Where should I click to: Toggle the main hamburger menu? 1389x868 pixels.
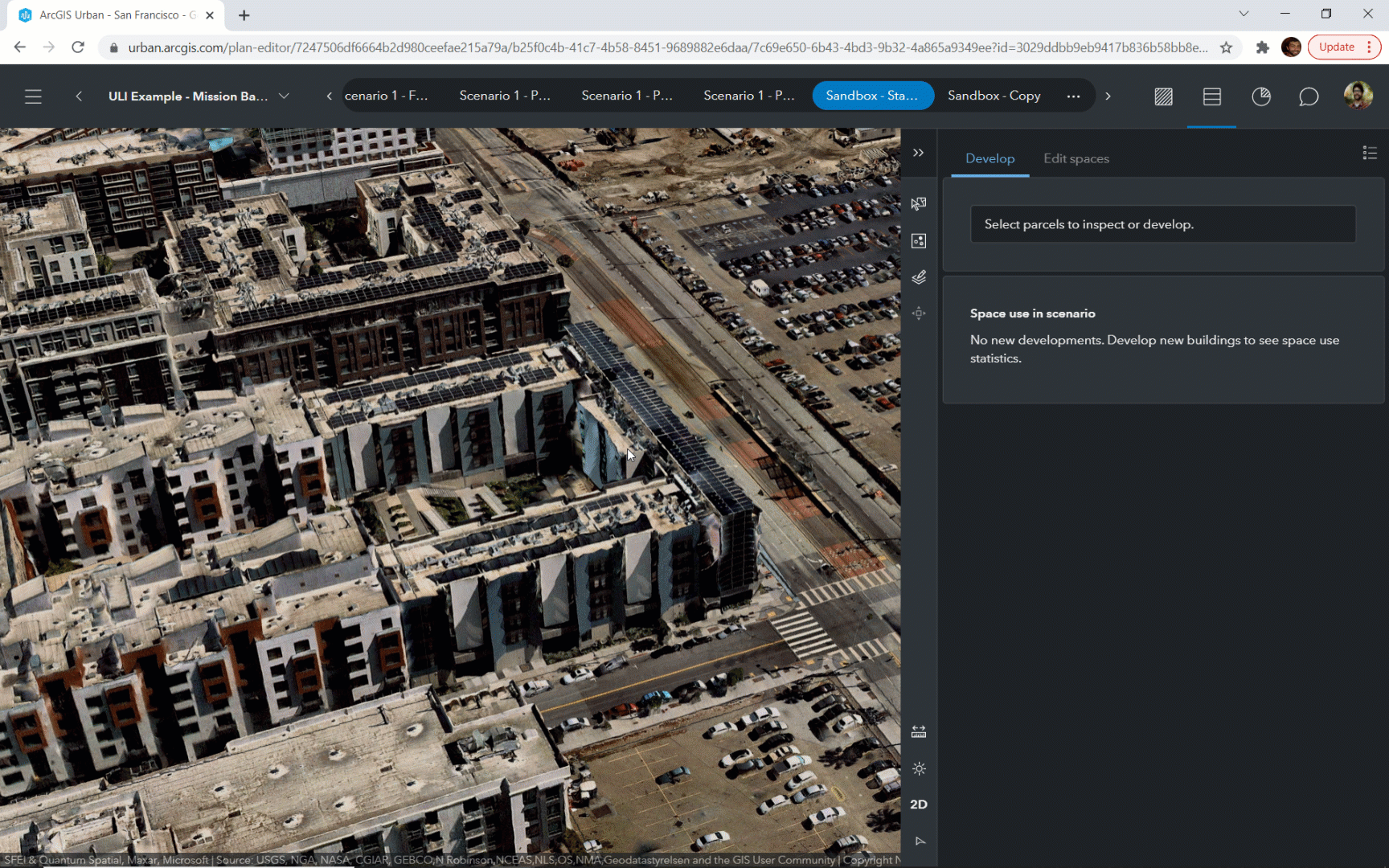[33, 96]
